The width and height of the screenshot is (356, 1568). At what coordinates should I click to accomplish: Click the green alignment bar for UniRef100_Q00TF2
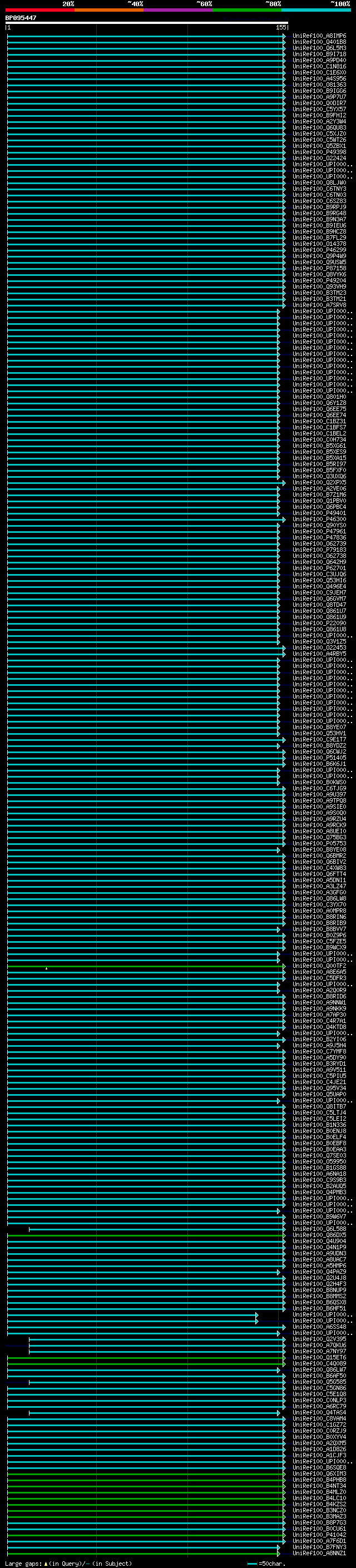coord(146,966)
